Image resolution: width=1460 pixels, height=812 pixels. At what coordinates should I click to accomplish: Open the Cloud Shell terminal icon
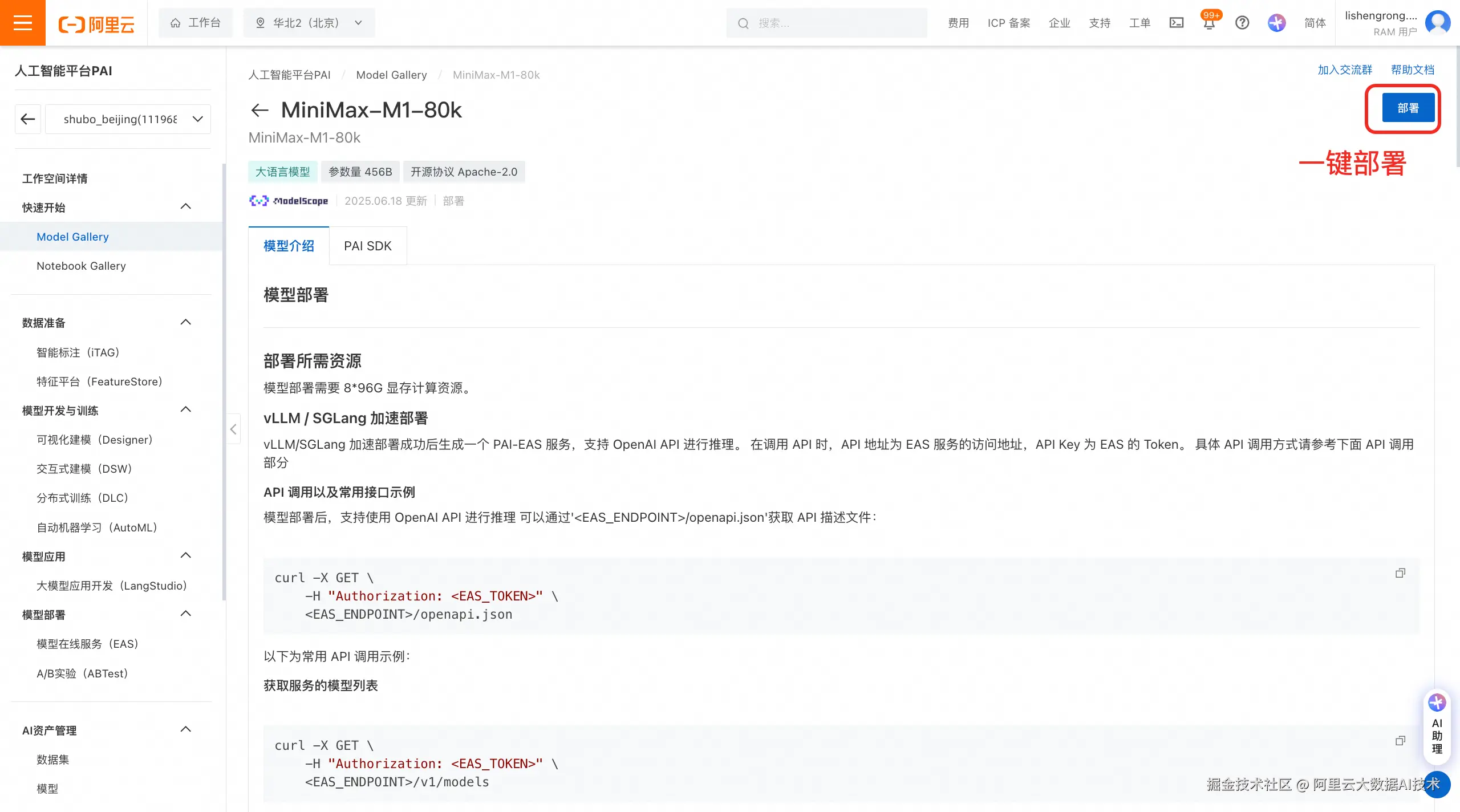tap(1177, 23)
